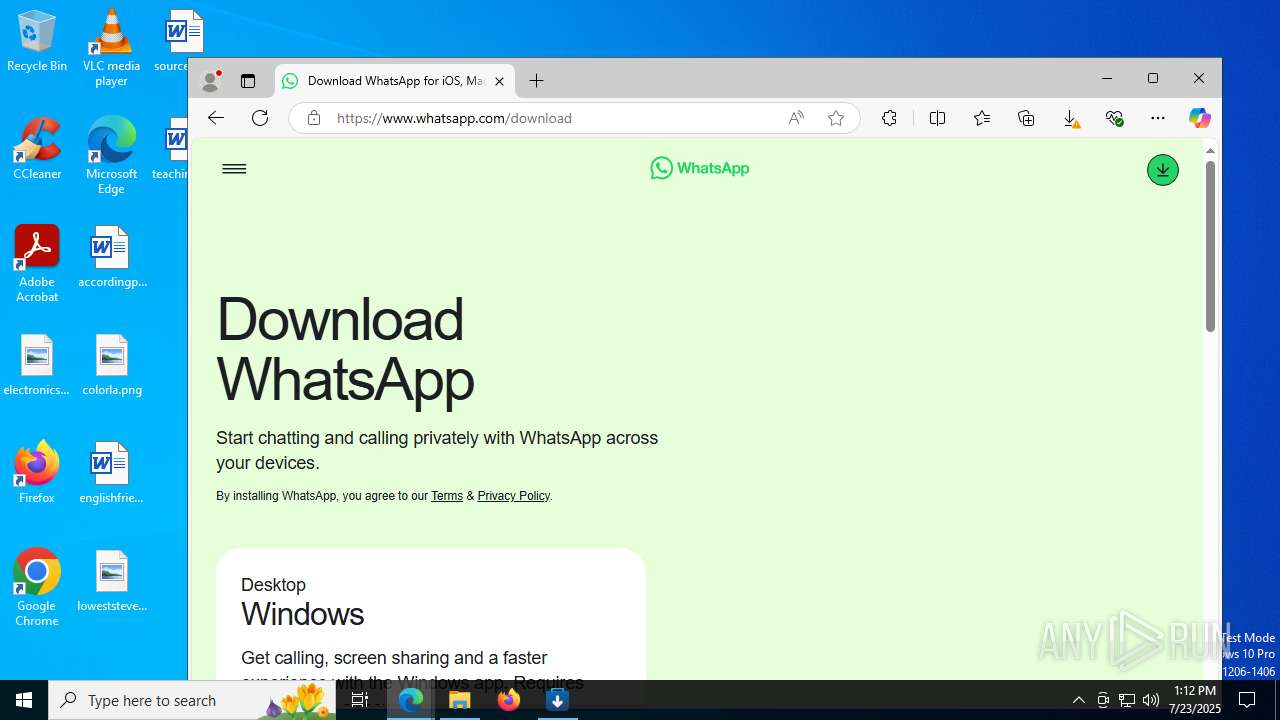Open the Recycle Bin desktop icon
1280x720 pixels.
point(37,41)
